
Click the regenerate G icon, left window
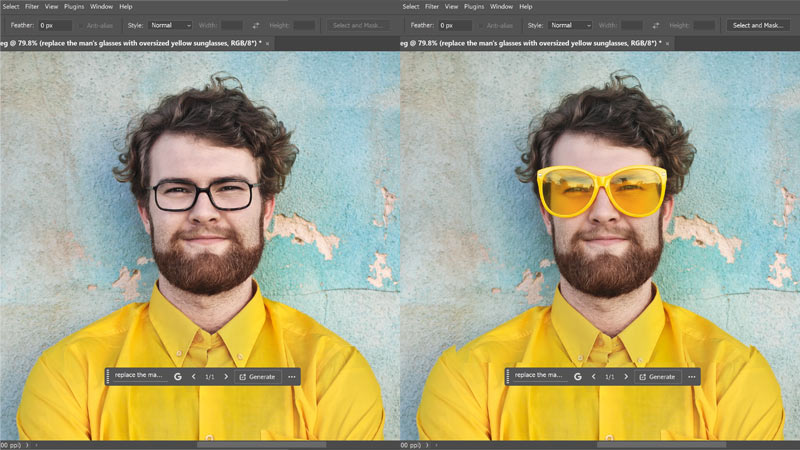178,377
